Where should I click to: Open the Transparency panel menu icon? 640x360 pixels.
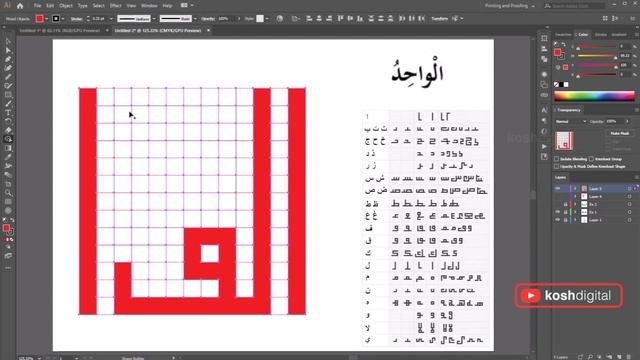coord(636,110)
